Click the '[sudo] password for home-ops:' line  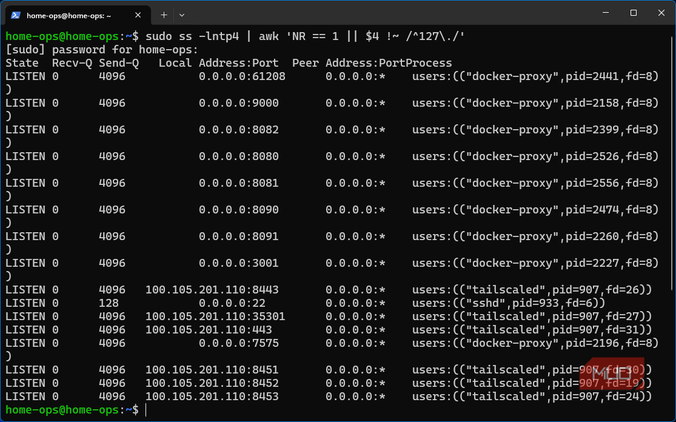click(x=102, y=50)
